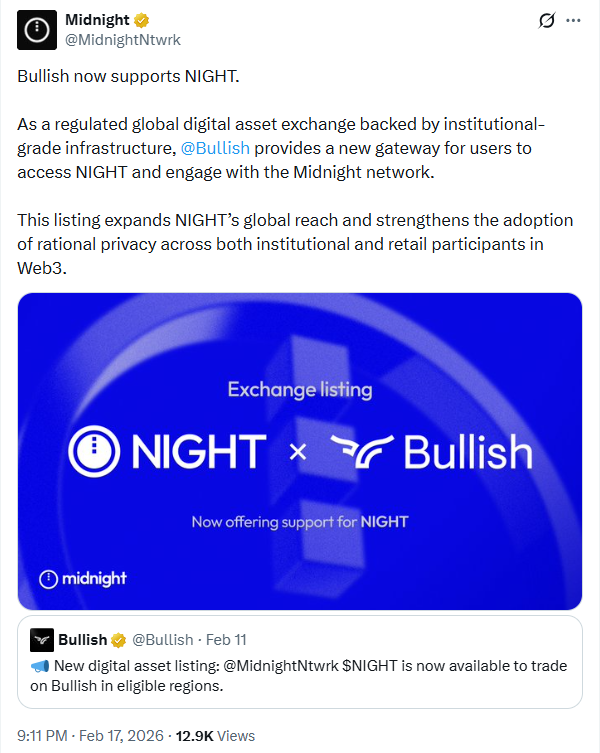Click the verified badge in the quoted Bullish post
The image size is (600, 753).
[x=117, y=639]
